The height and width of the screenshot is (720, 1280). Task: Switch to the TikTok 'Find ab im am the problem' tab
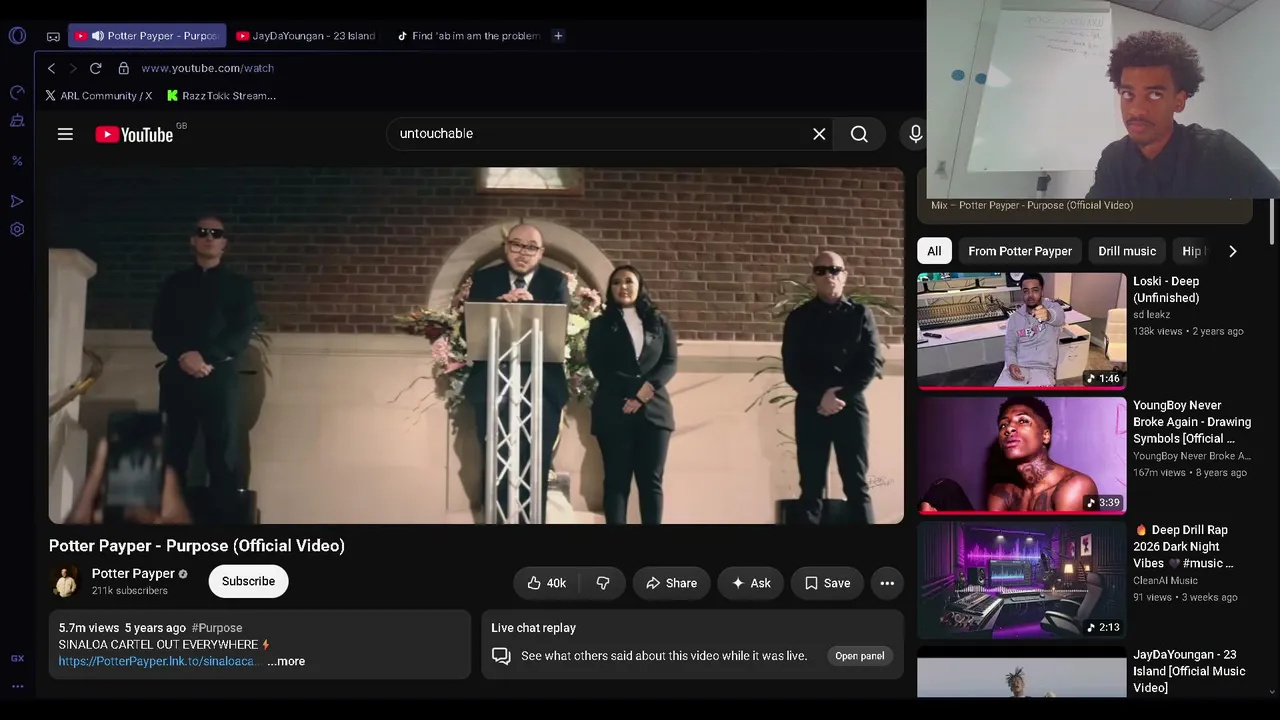tap(468, 36)
